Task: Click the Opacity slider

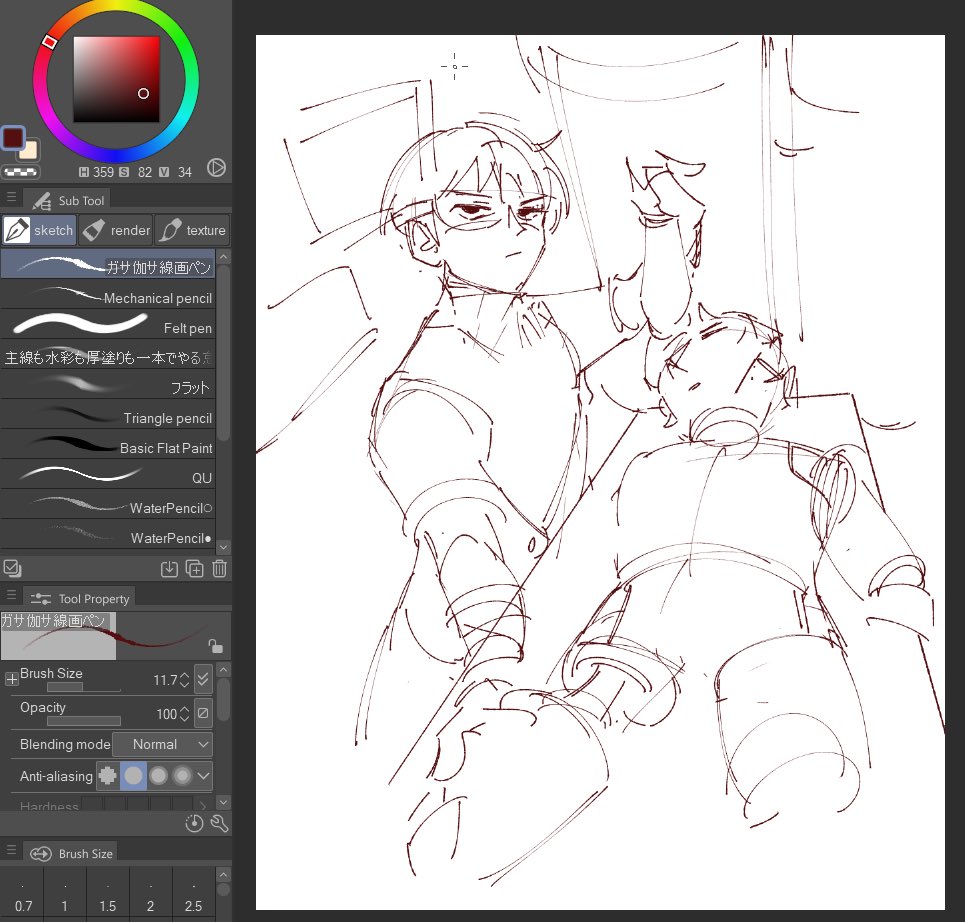Action: pos(84,721)
